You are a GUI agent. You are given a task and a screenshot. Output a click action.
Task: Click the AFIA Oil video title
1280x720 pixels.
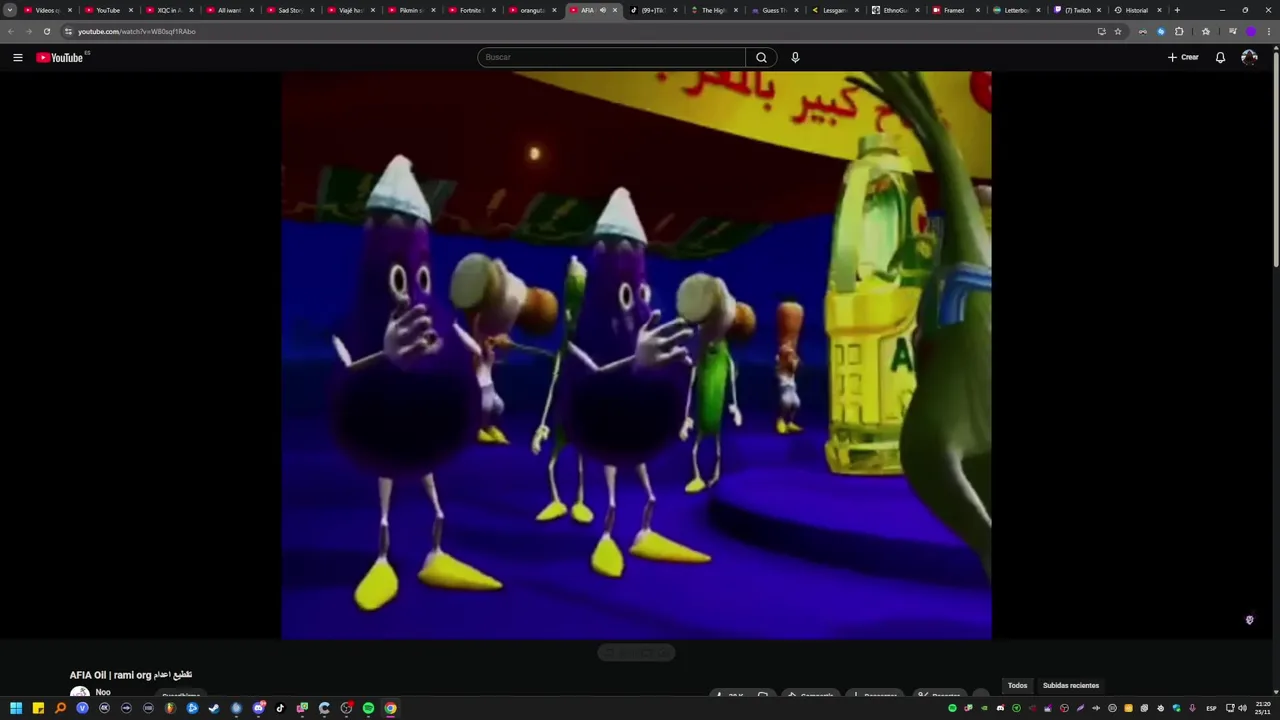(x=130, y=675)
